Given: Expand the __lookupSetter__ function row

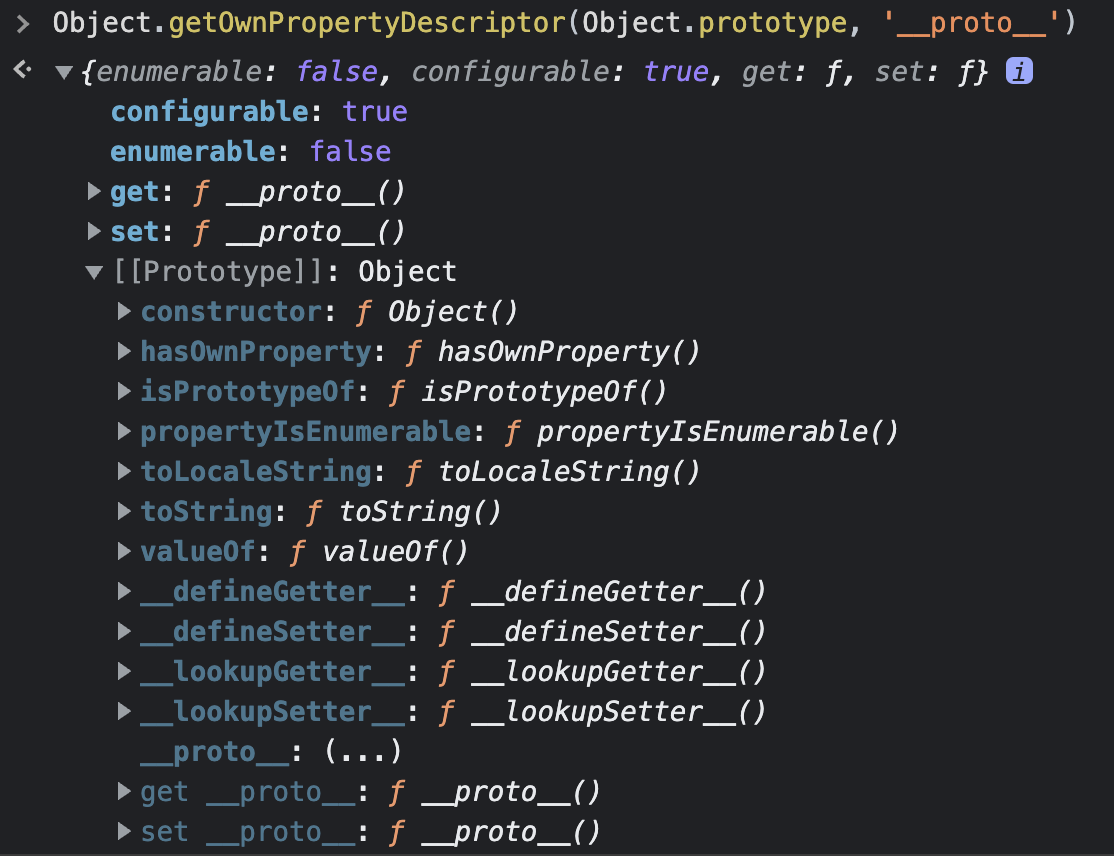Looking at the screenshot, I should [124, 710].
